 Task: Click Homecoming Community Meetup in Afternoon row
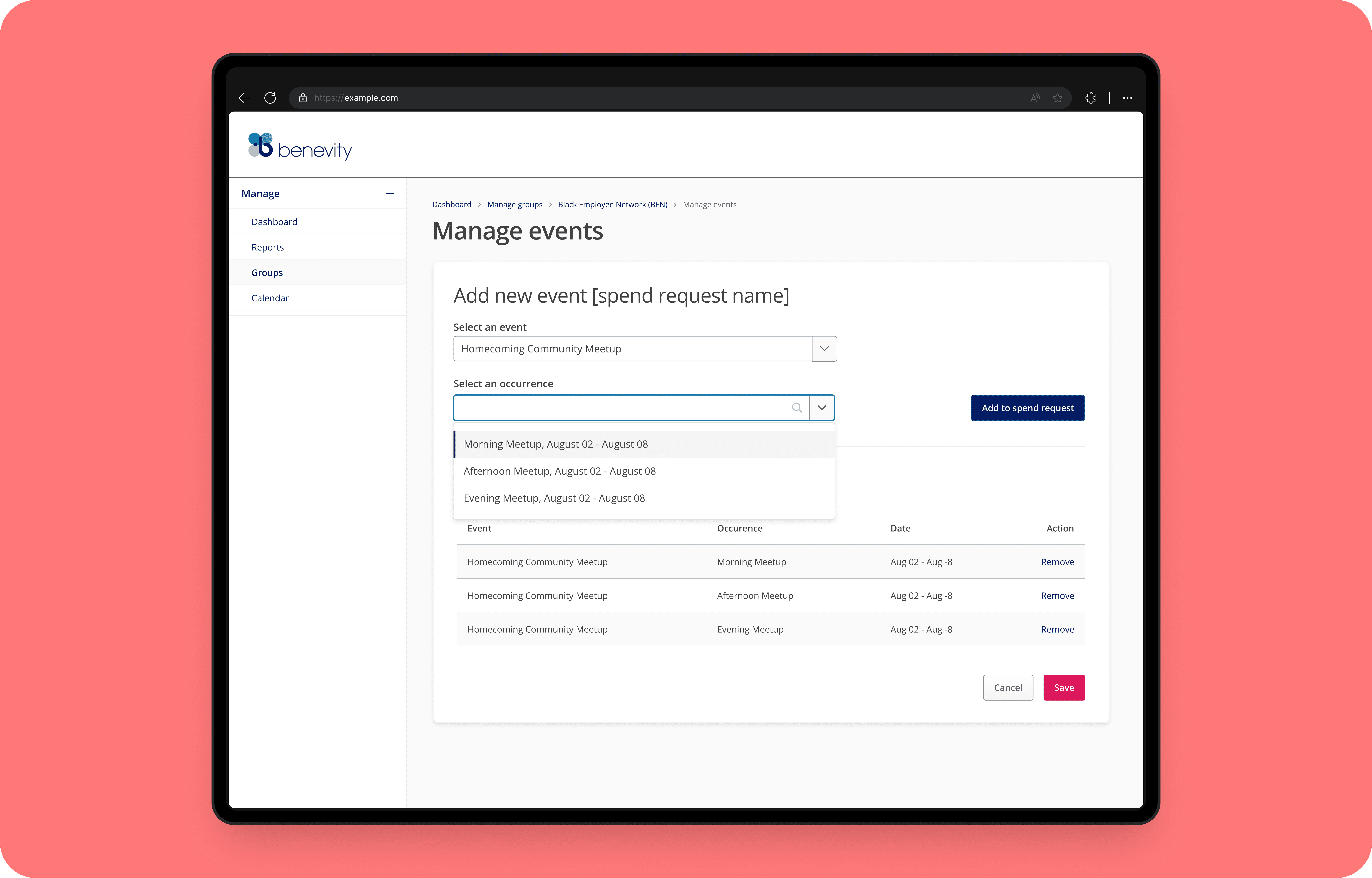point(537,596)
